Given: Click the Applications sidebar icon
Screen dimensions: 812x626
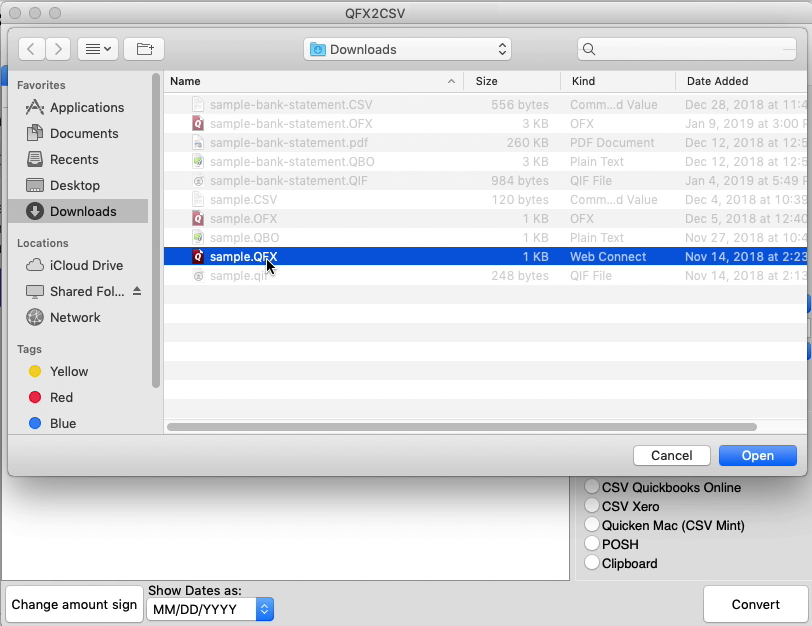Looking at the screenshot, I should point(35,107).
